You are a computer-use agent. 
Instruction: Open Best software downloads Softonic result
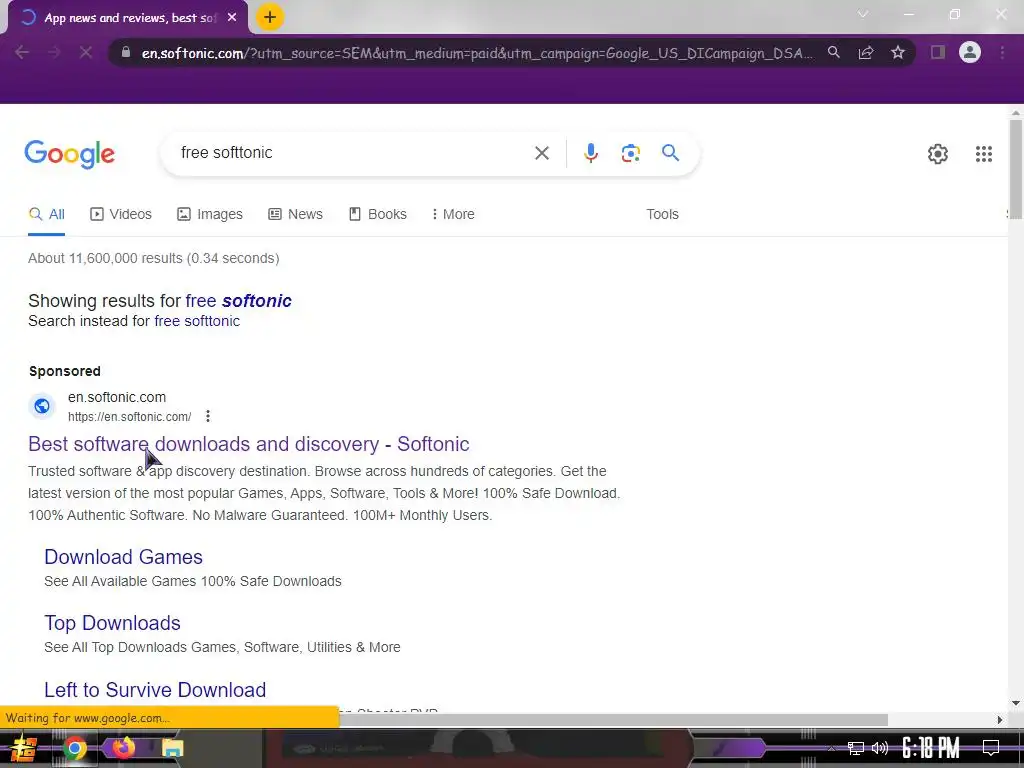[x=249, y=444]
